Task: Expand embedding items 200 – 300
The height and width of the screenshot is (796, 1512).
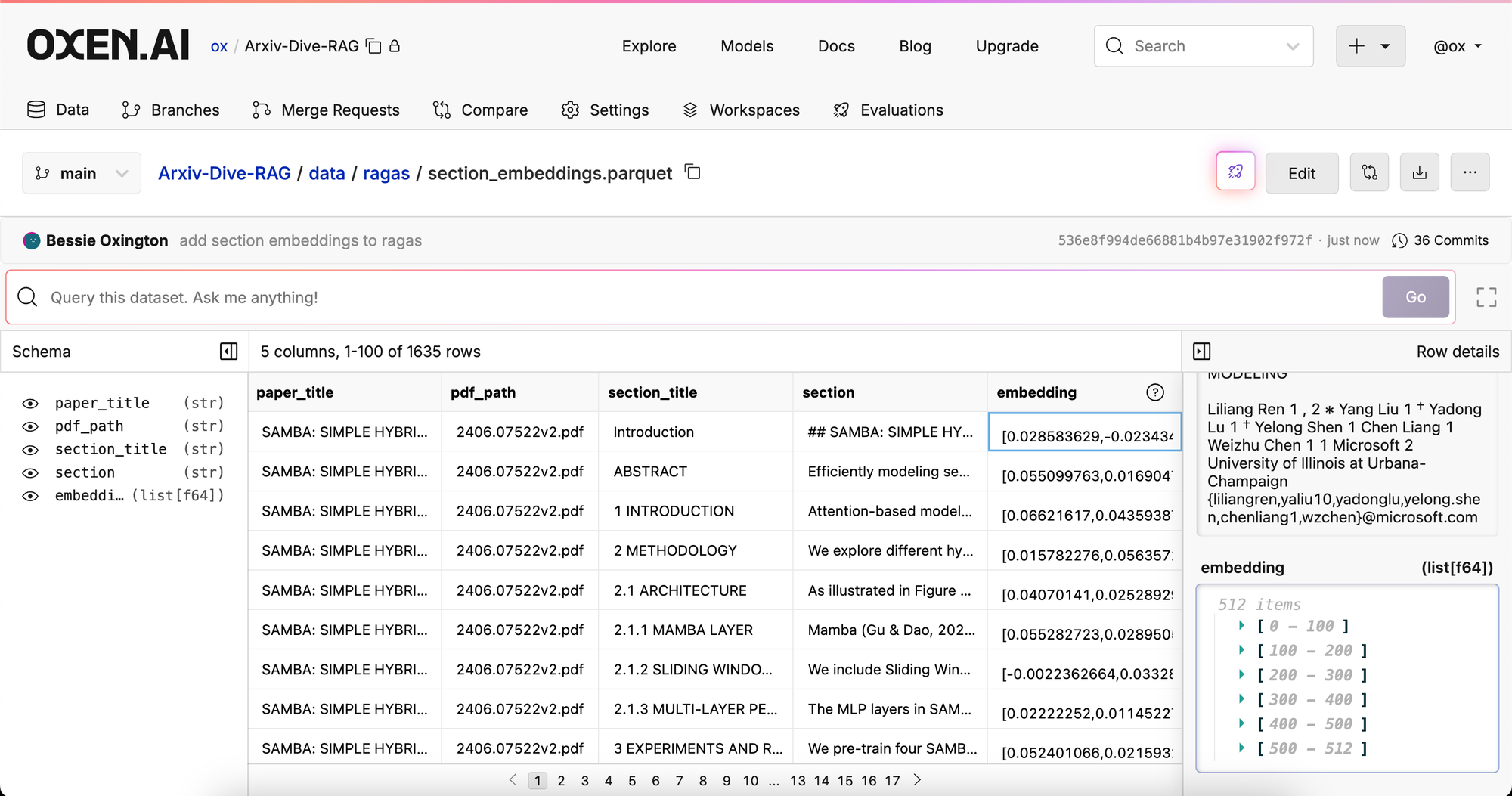Action: 1241,674
